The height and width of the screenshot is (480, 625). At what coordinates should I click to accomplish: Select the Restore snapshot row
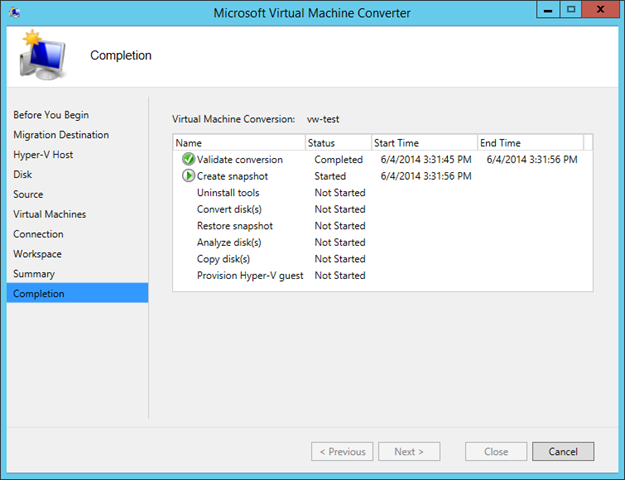pos(383,226)
